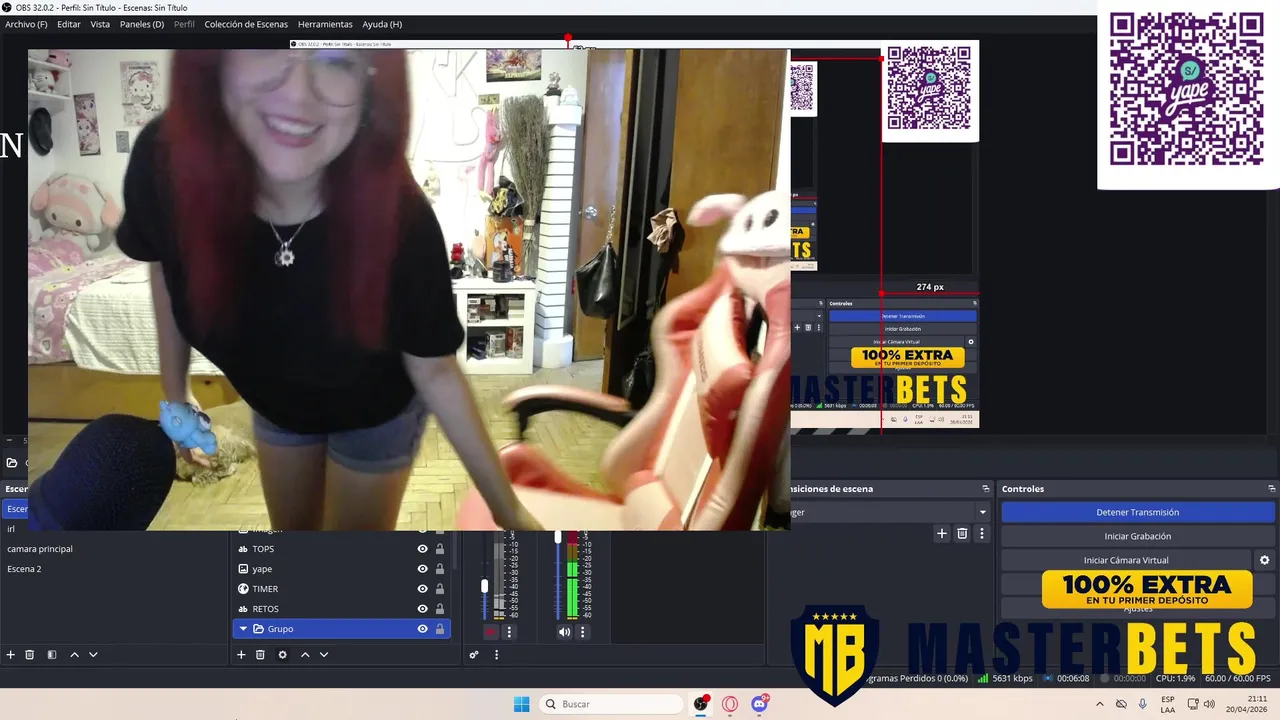Viewport: 1280px width, 720px height.
Task: Delete selected source using trash icon
Action: [x=260, y=655]
